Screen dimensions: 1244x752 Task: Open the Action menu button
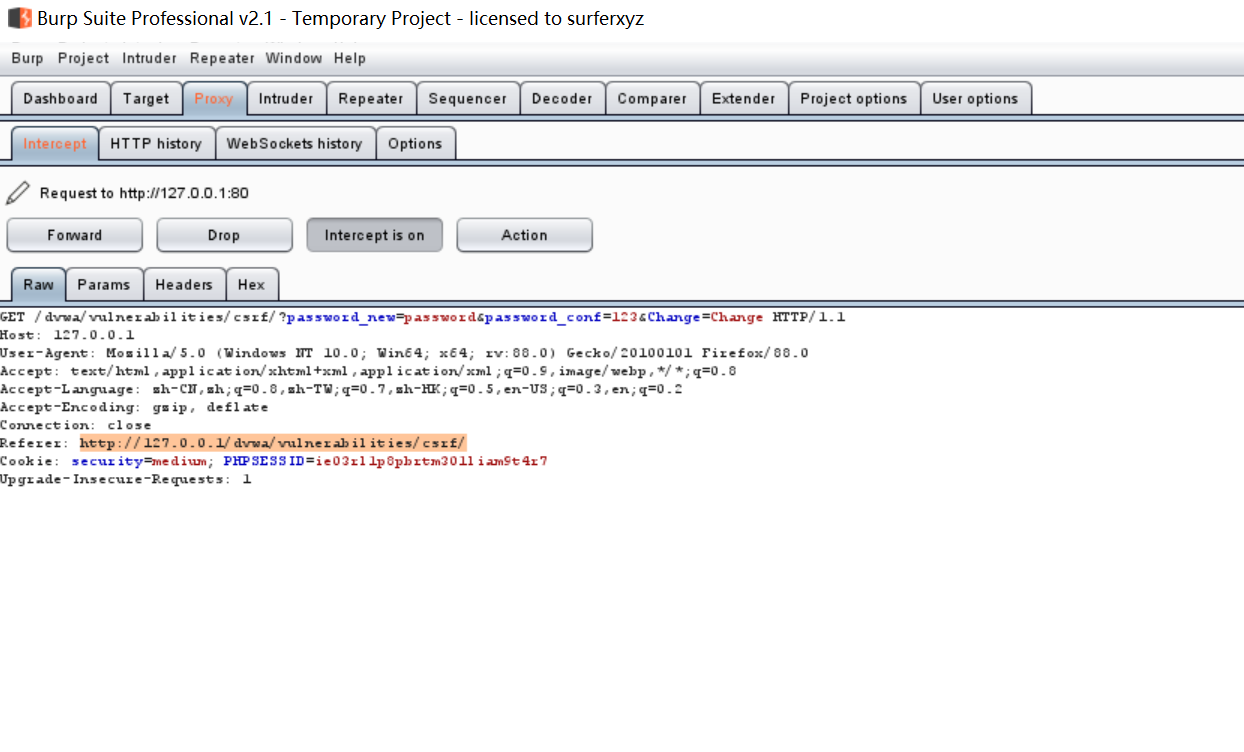(524, 235)
